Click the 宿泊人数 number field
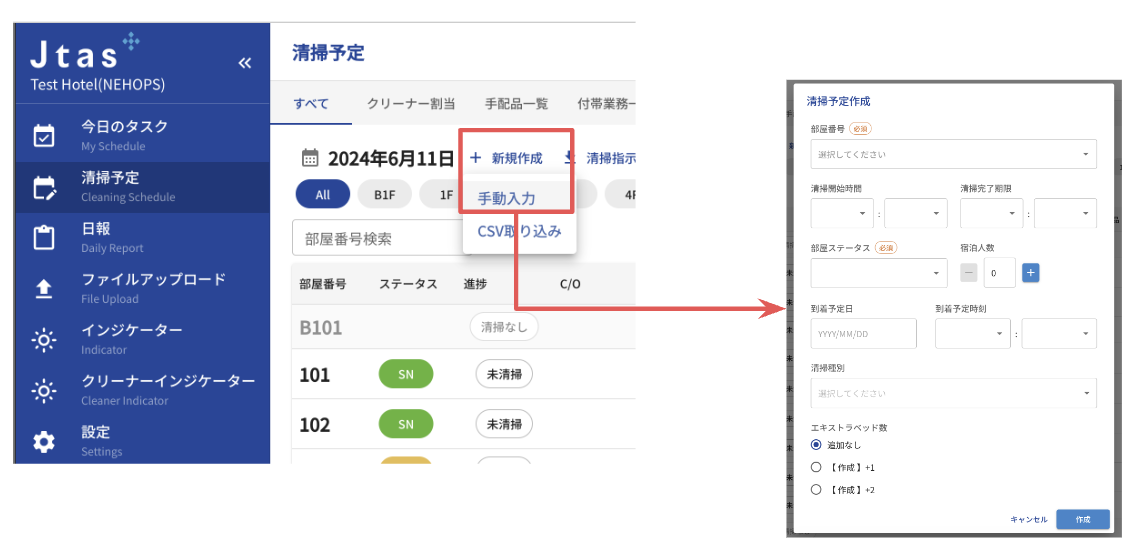Image resolution: width=1132 pixels, height=554 pixels. 1000,273
